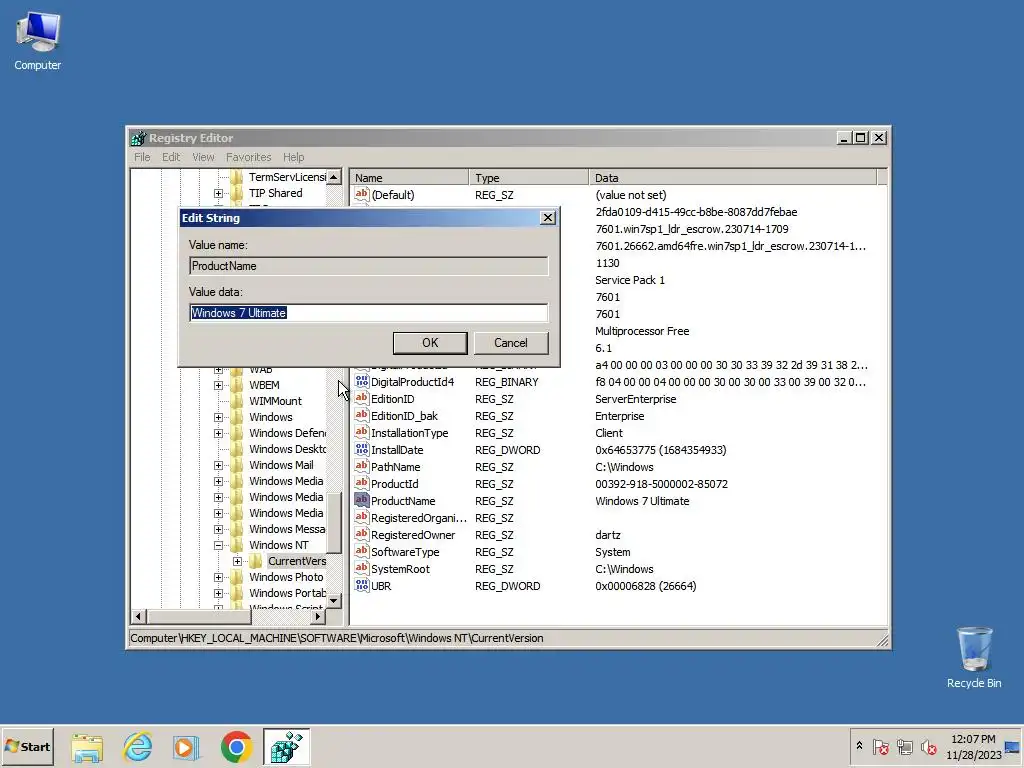Click the Type column header
The width and height of the screenshot is (1024, 768).
point(528,178)
